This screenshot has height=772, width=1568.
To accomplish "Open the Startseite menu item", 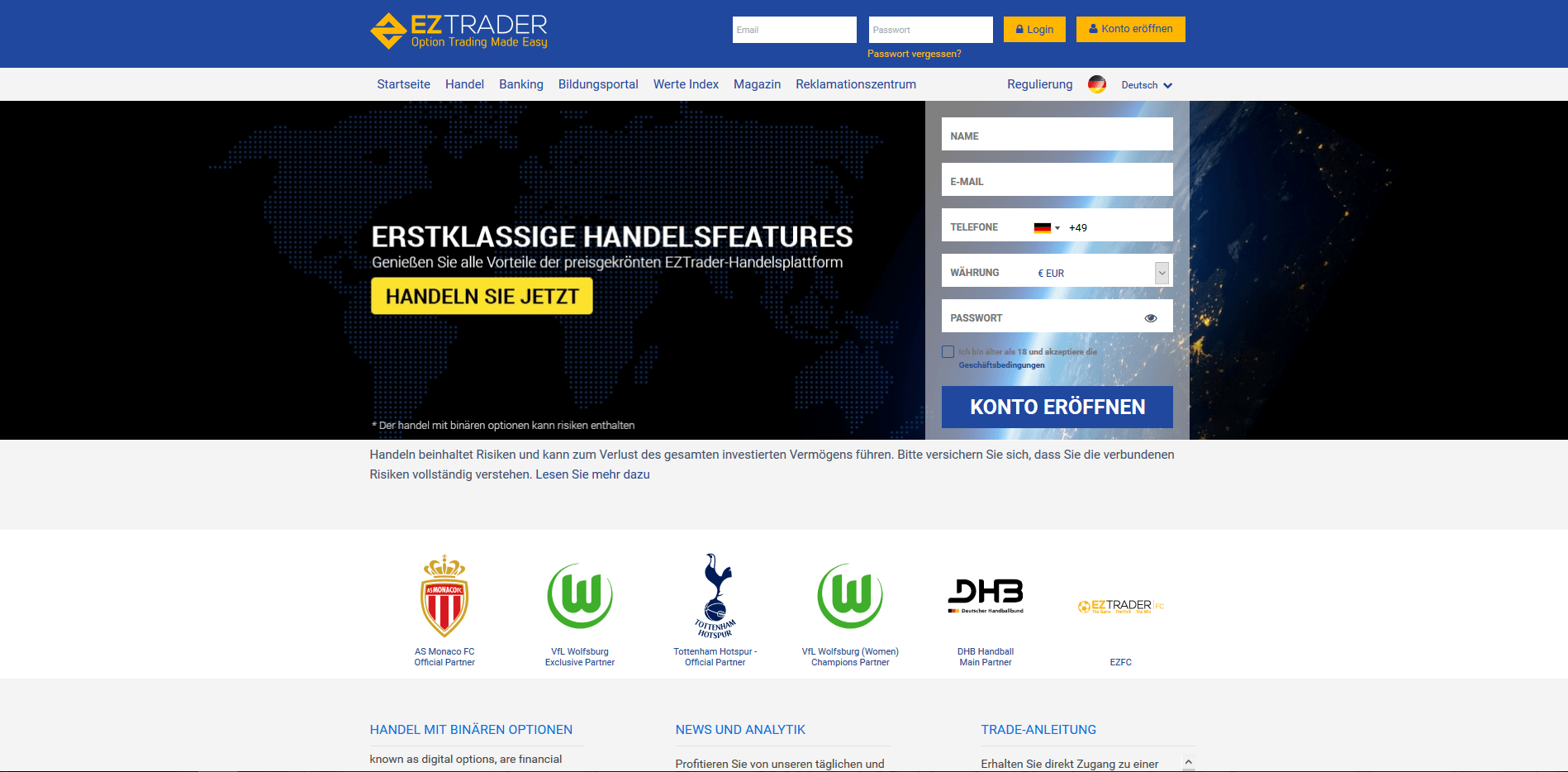I will pos(404,84).
